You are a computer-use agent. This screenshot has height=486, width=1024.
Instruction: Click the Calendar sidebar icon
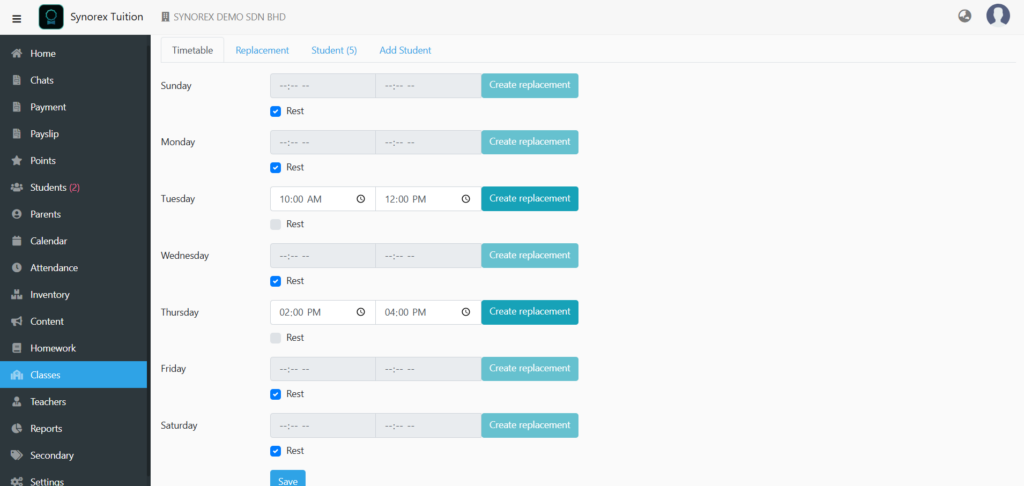18,241
